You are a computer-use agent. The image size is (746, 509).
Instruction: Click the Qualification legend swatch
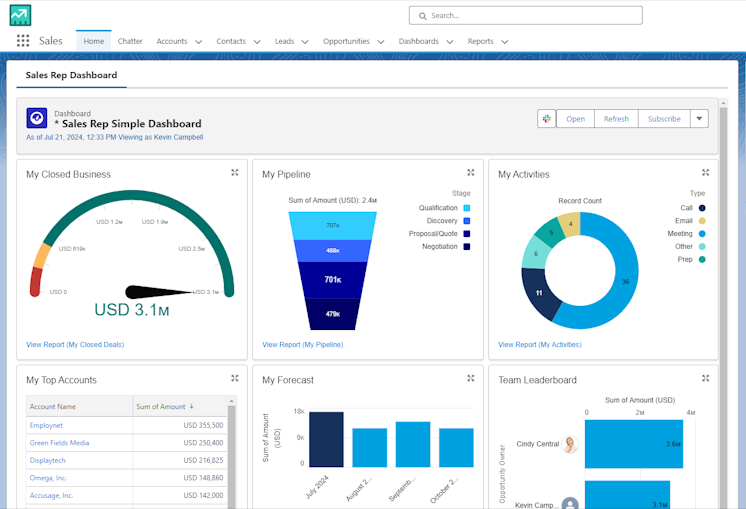pos(467,208)
